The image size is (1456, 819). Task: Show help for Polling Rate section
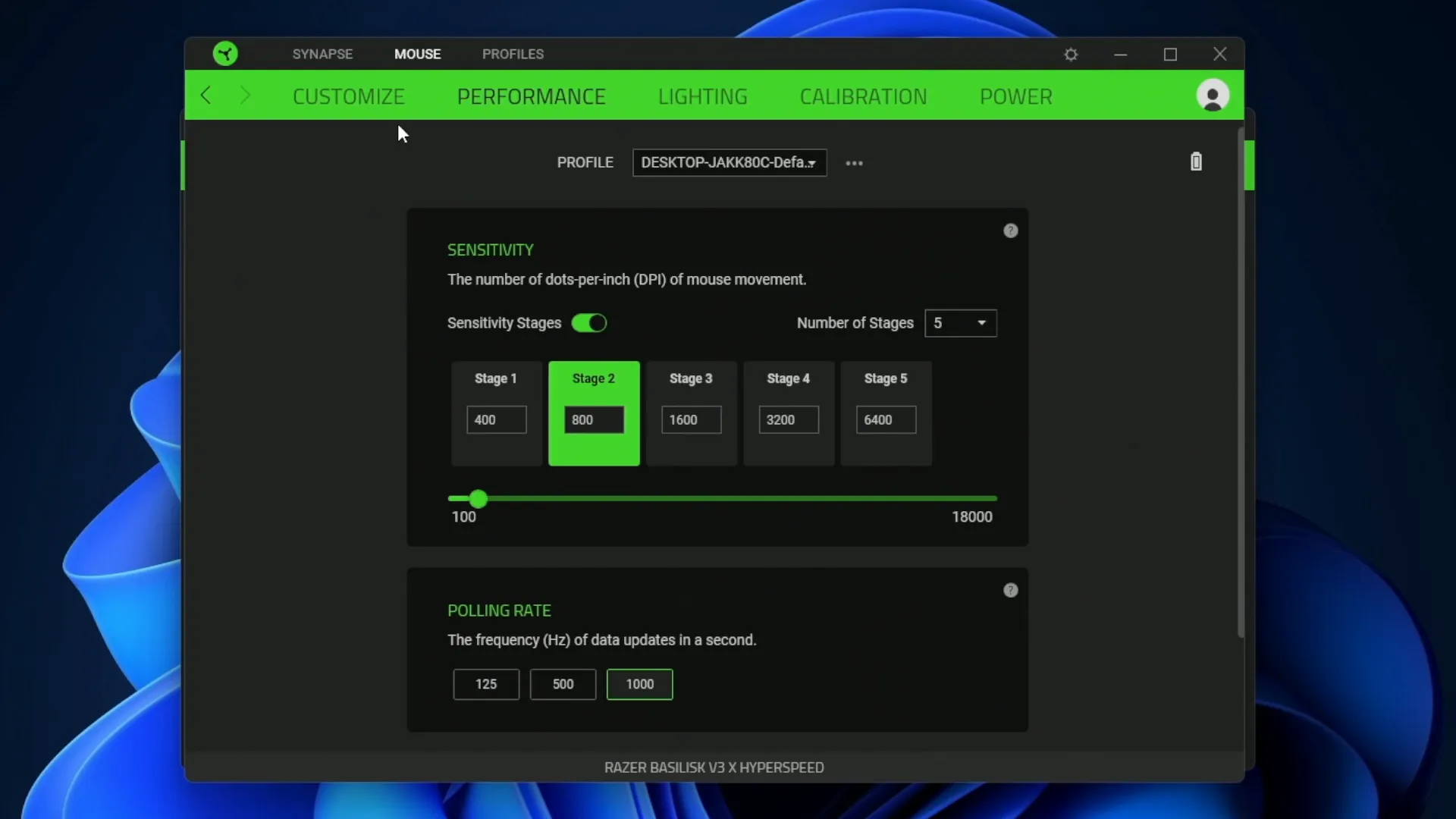1011,590
